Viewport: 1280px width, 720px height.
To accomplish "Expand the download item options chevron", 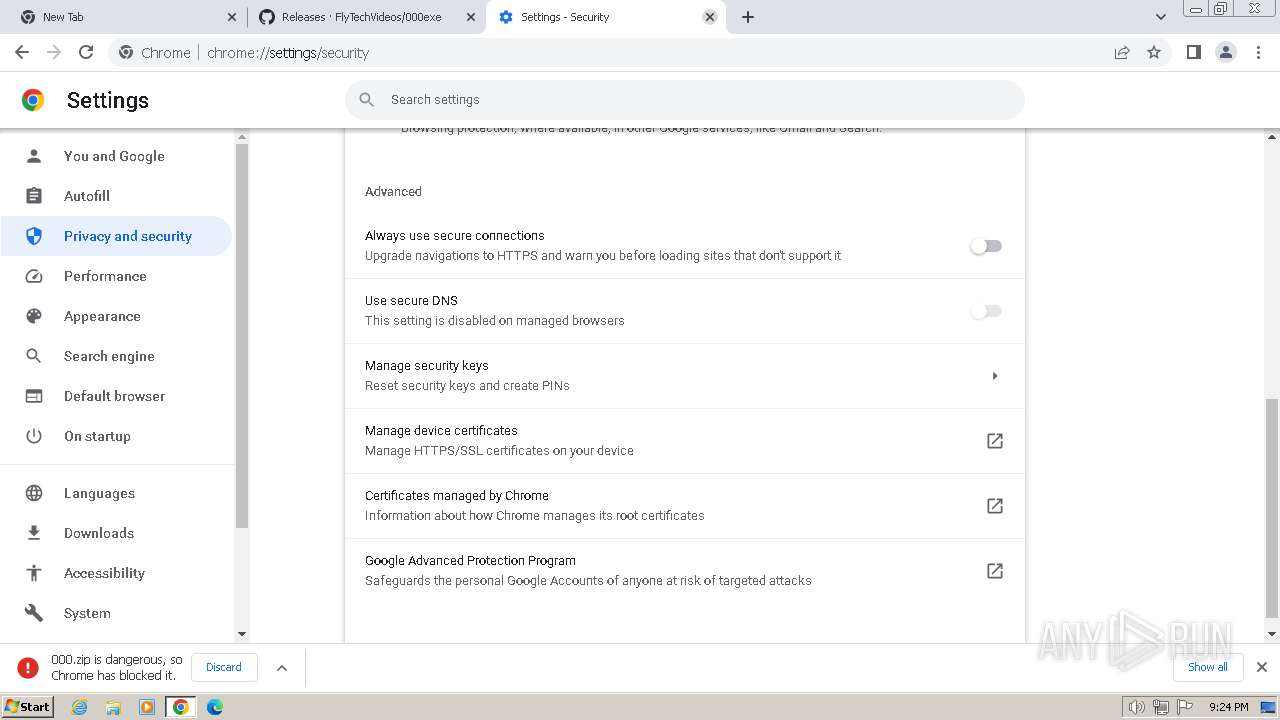I will [282, 668].
